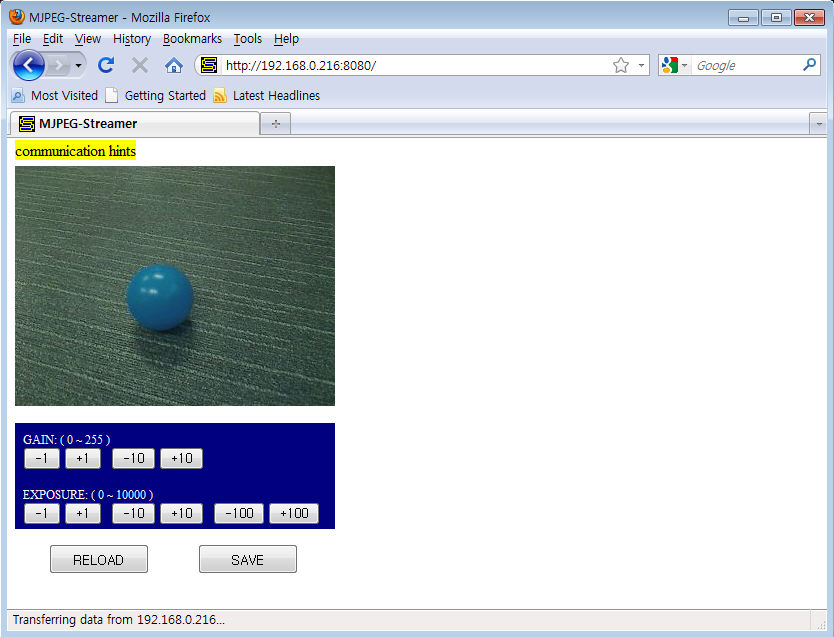The image size is (834, 637).
Task: Open the Bookmarks menu
Action: click(192, 39)
